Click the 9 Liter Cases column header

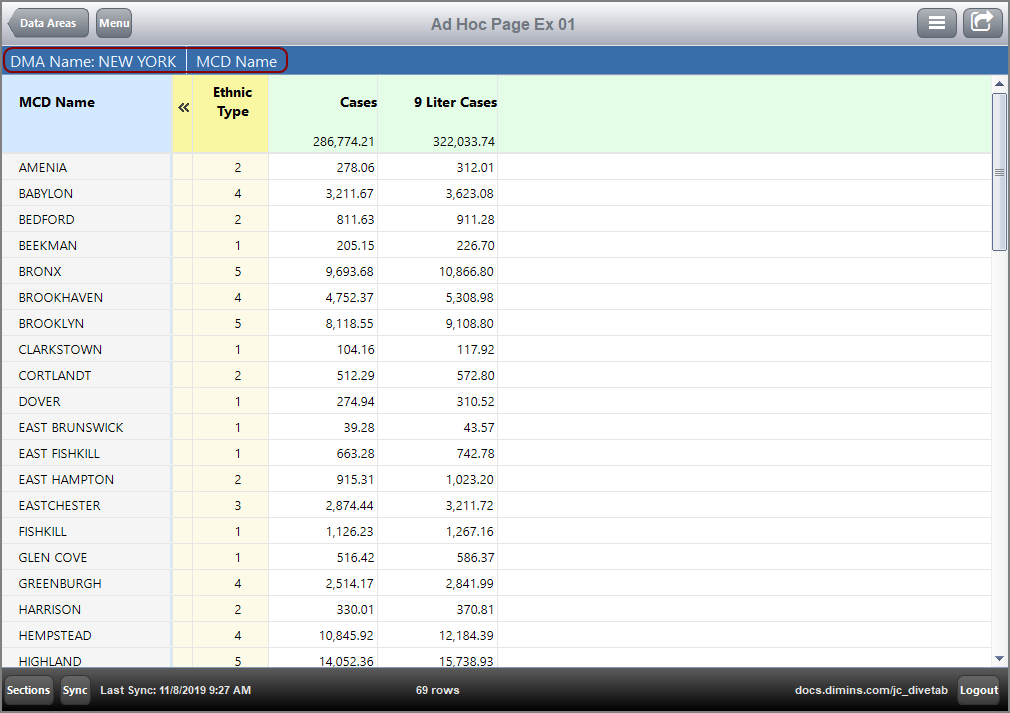pos(455,102)
